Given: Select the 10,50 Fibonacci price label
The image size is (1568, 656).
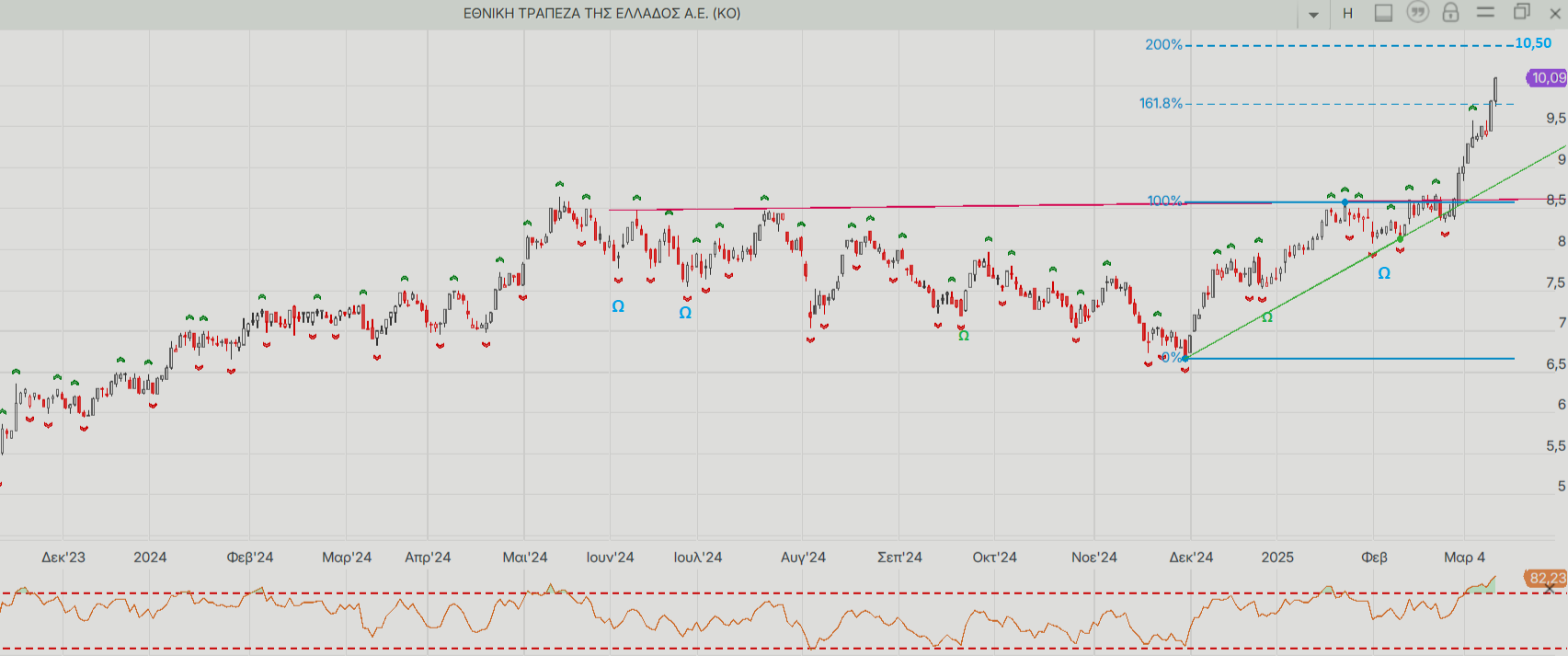Looking at the screenshot, I should (x=1533, y=43).
